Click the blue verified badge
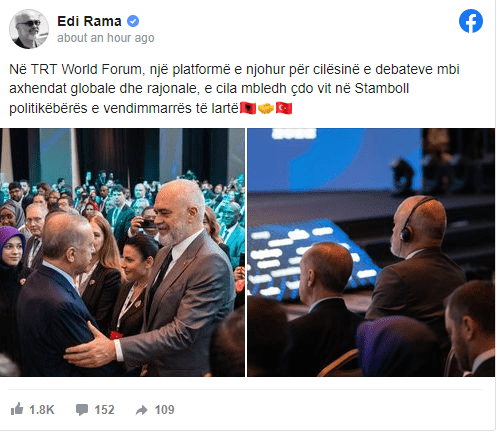This screenshot has width=497, height=434. coord(133,21)
